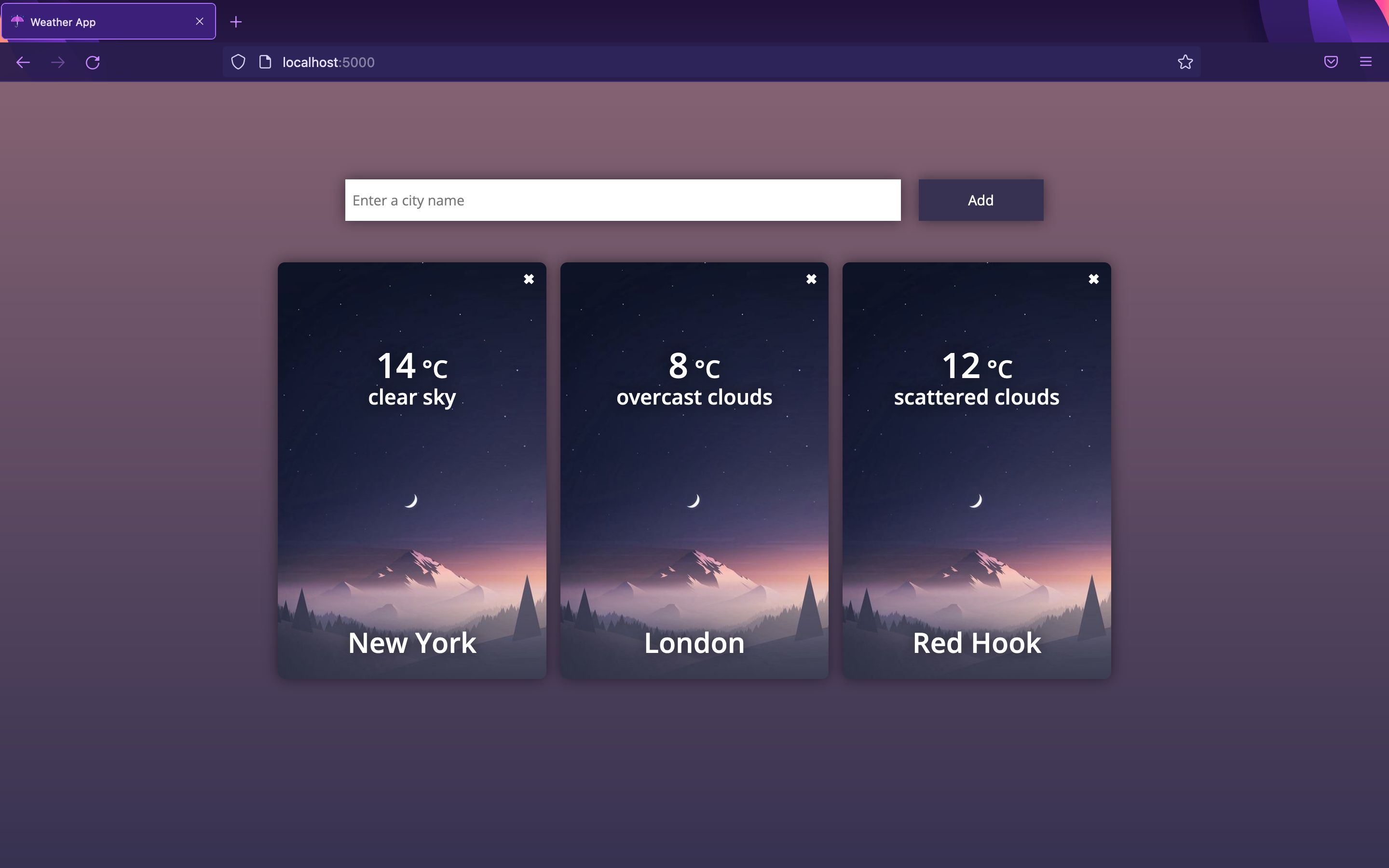
Task: Open the browser application menu
Action: [1365, 61]
